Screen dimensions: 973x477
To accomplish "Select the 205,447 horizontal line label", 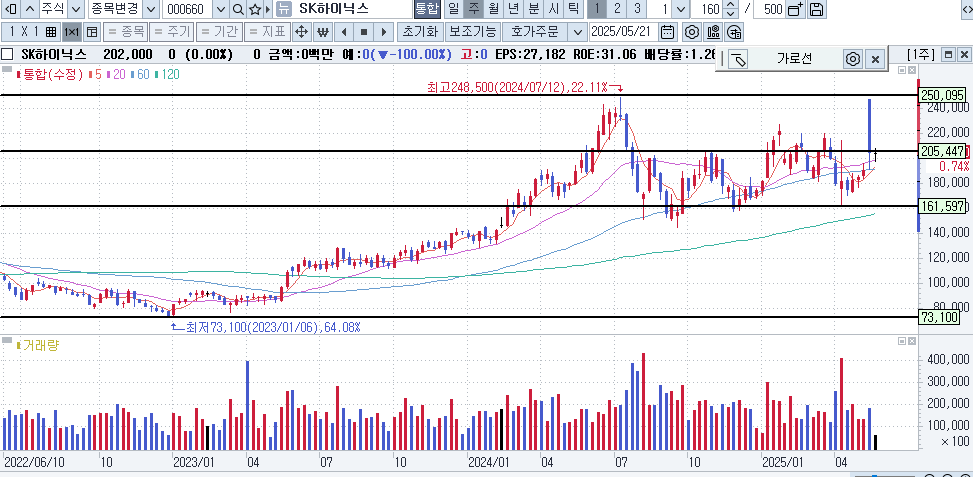I will click(x=943, y=151).
